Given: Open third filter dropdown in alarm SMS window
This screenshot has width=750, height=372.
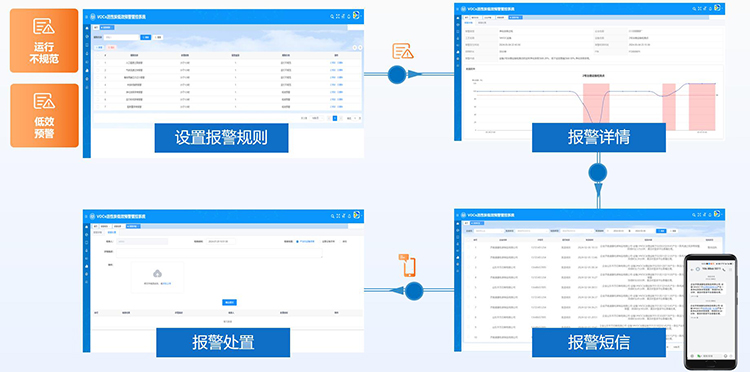Looking at the screenshot, I should (577, 231).
